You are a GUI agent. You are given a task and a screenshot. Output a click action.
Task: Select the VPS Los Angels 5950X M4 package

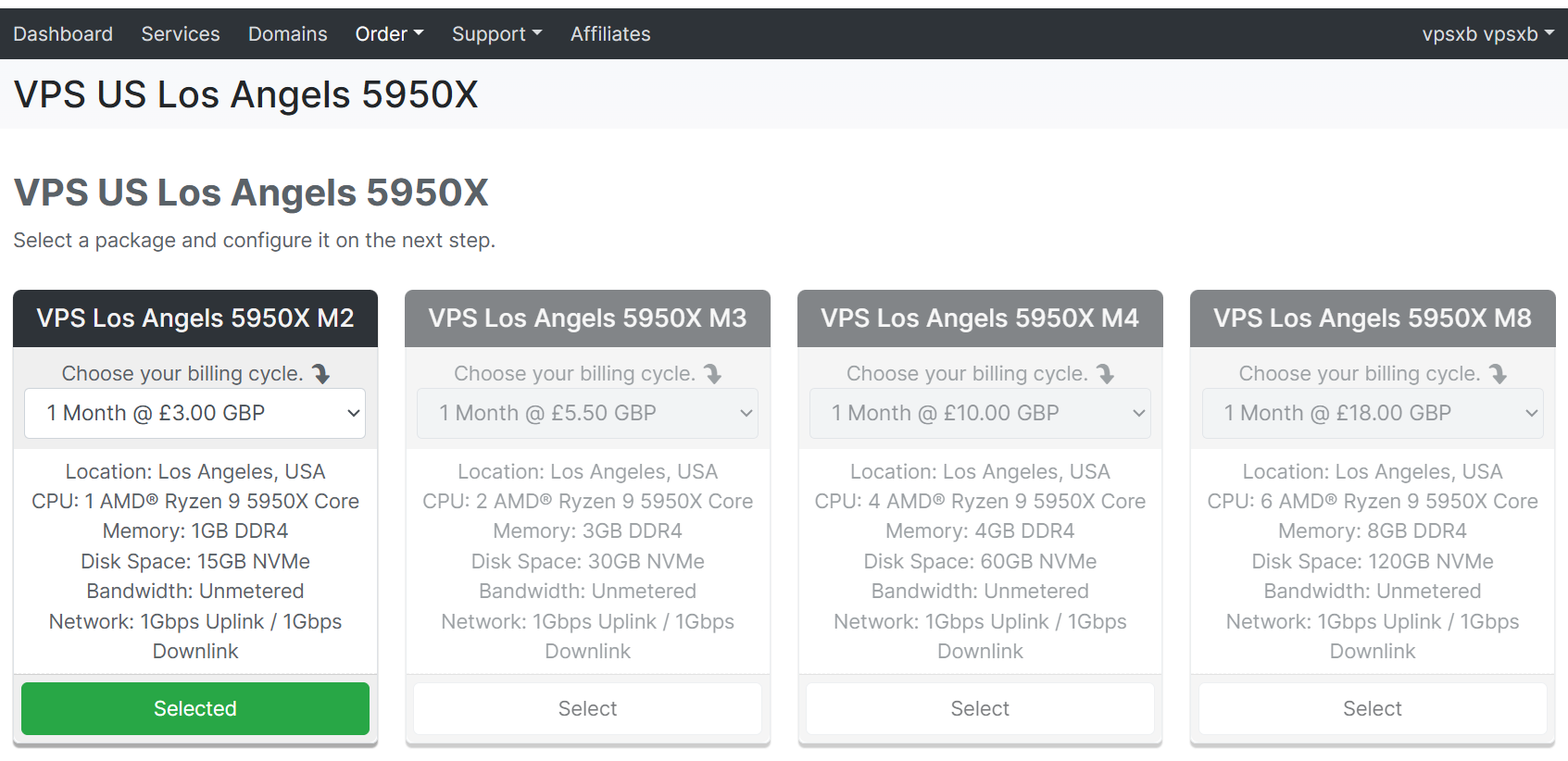980,708
